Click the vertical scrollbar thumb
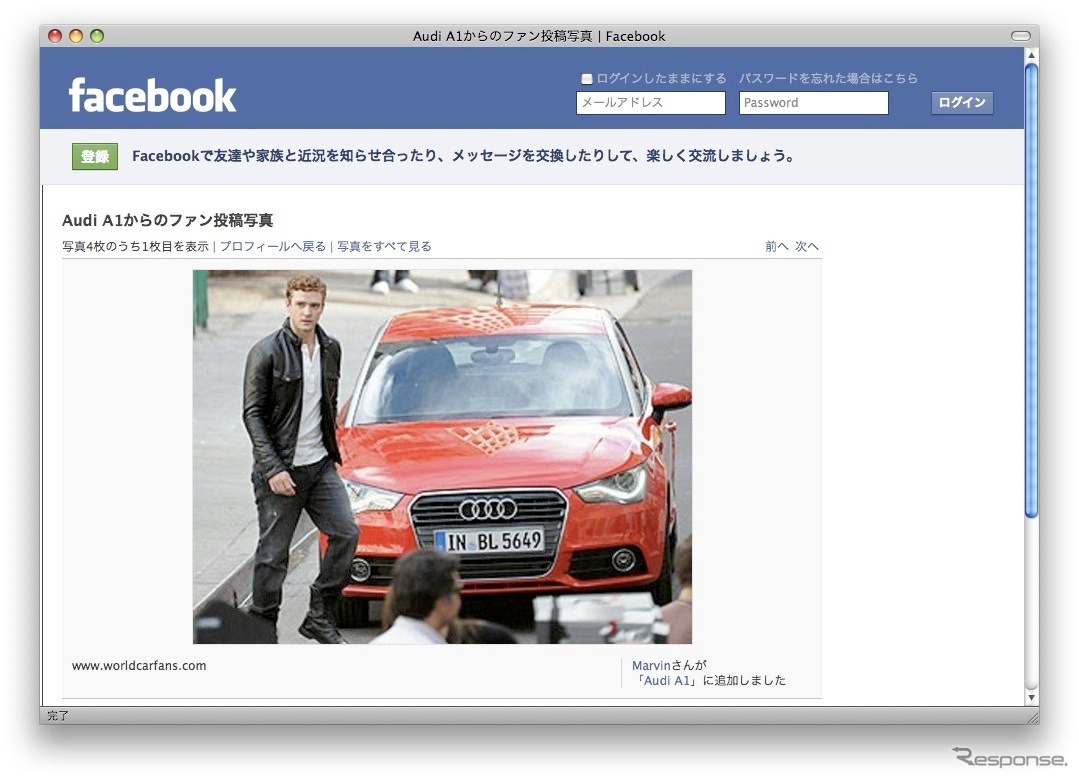 tap(1031, 289)
